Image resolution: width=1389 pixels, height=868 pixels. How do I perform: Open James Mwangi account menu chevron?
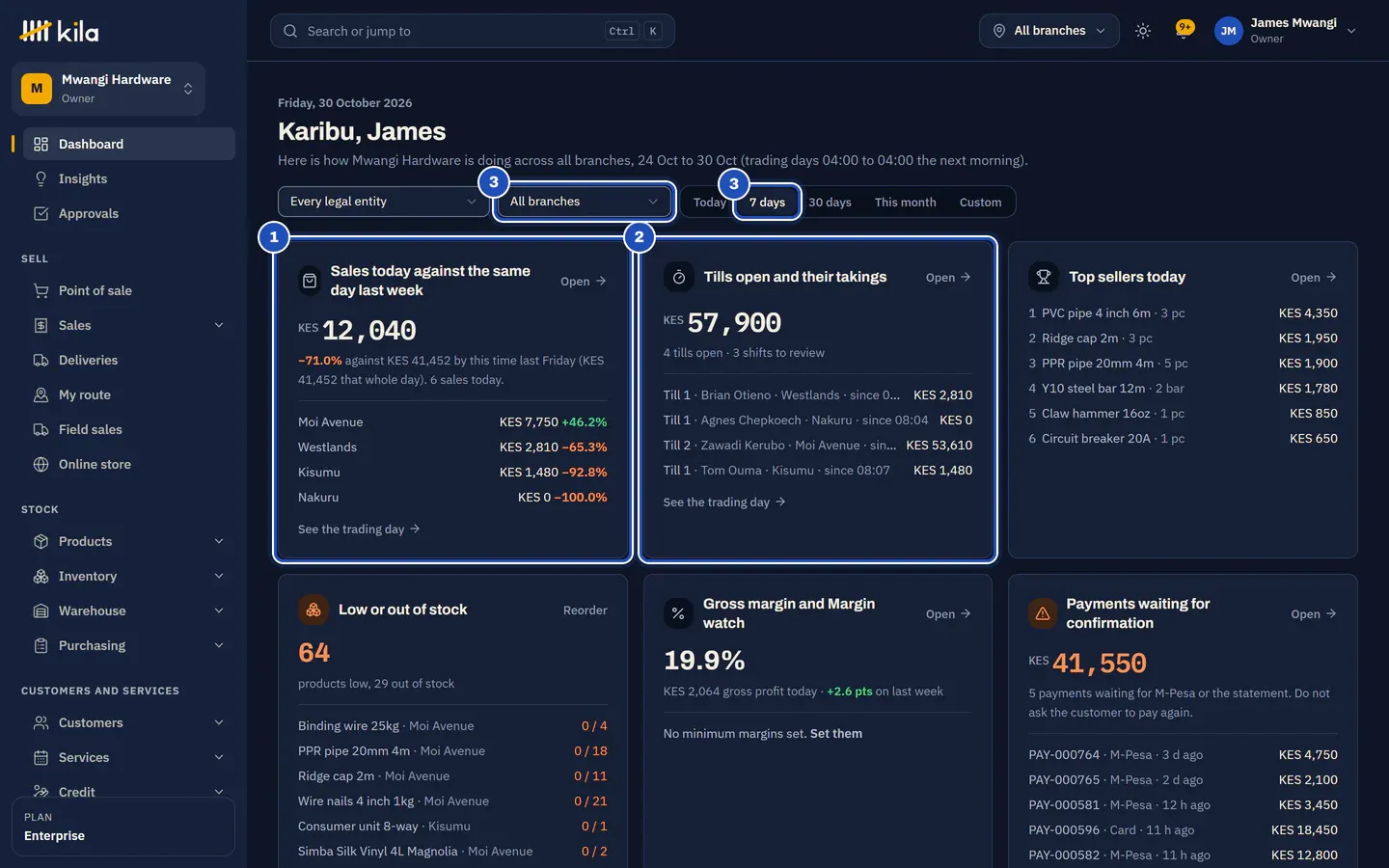click(x=1351, y=31)
